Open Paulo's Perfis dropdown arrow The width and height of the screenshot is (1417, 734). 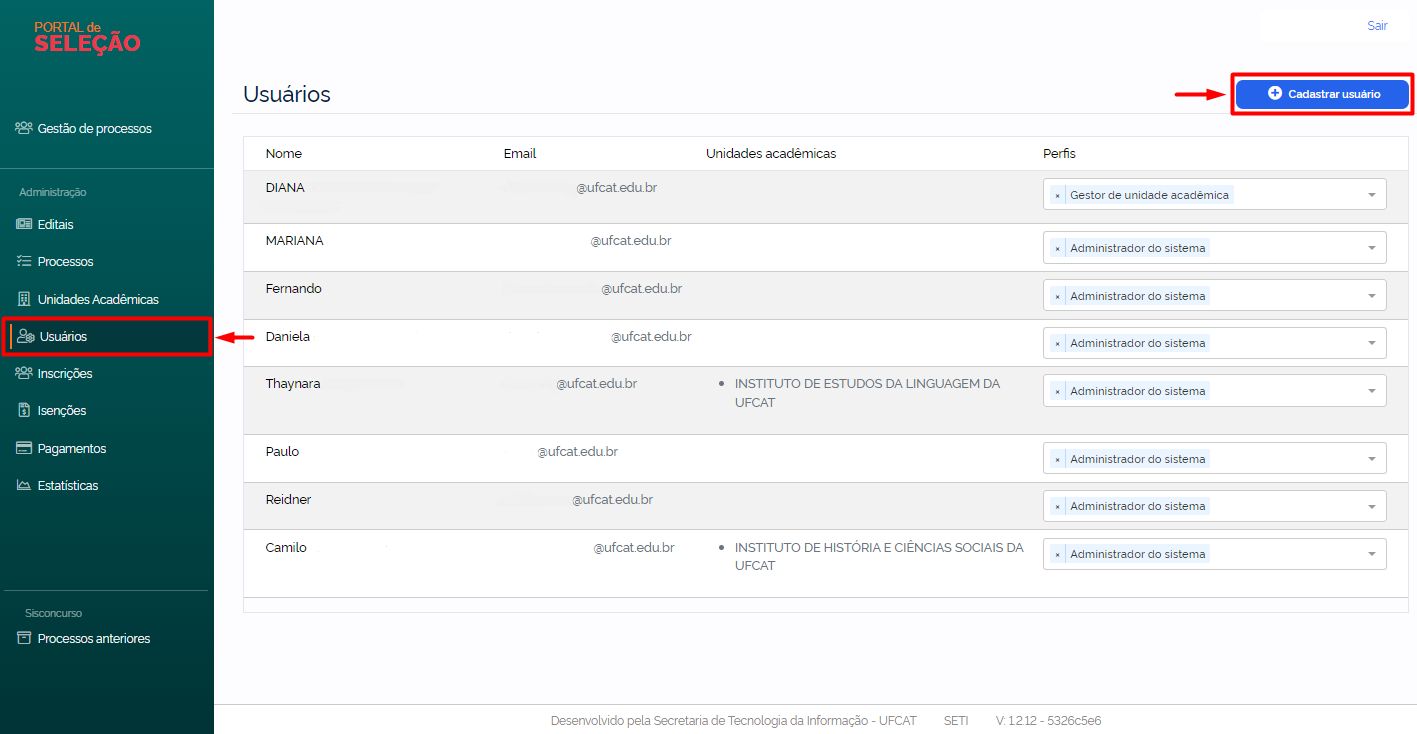(x=1372, y=459)
